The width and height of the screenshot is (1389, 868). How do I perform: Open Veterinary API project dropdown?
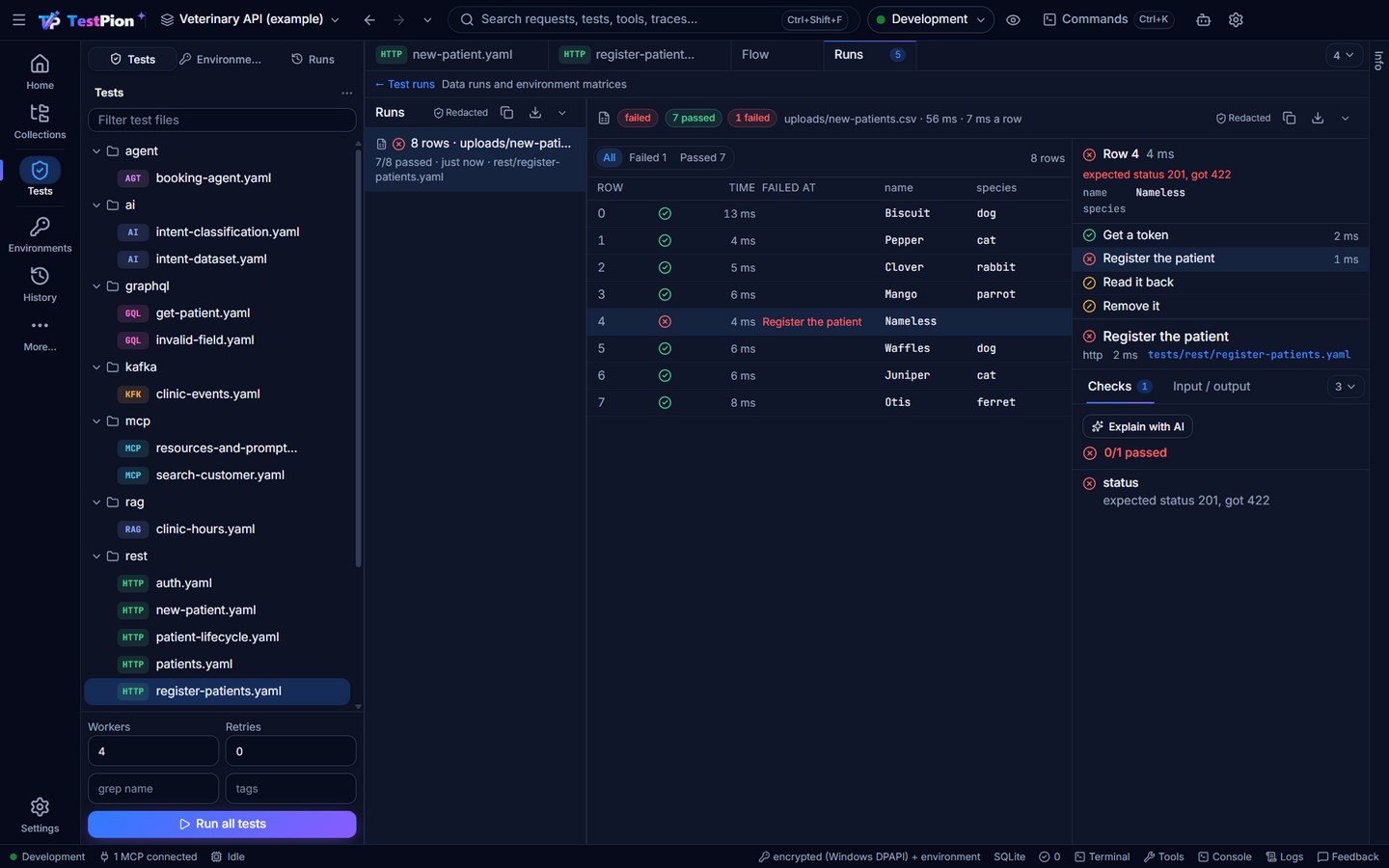pyautogui.click(x=250, y=19)
